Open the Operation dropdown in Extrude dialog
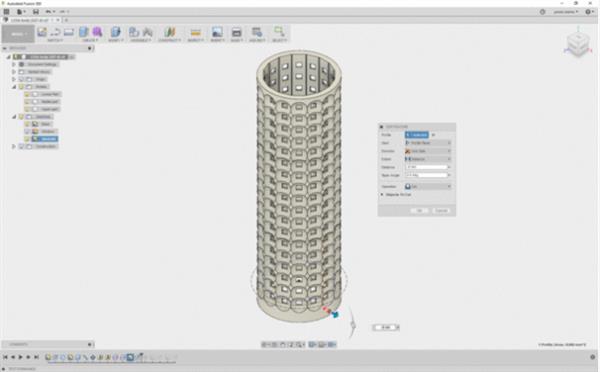The height and width of the screenshot is (372, 600). pyautogui.click(x=428, y=186)
